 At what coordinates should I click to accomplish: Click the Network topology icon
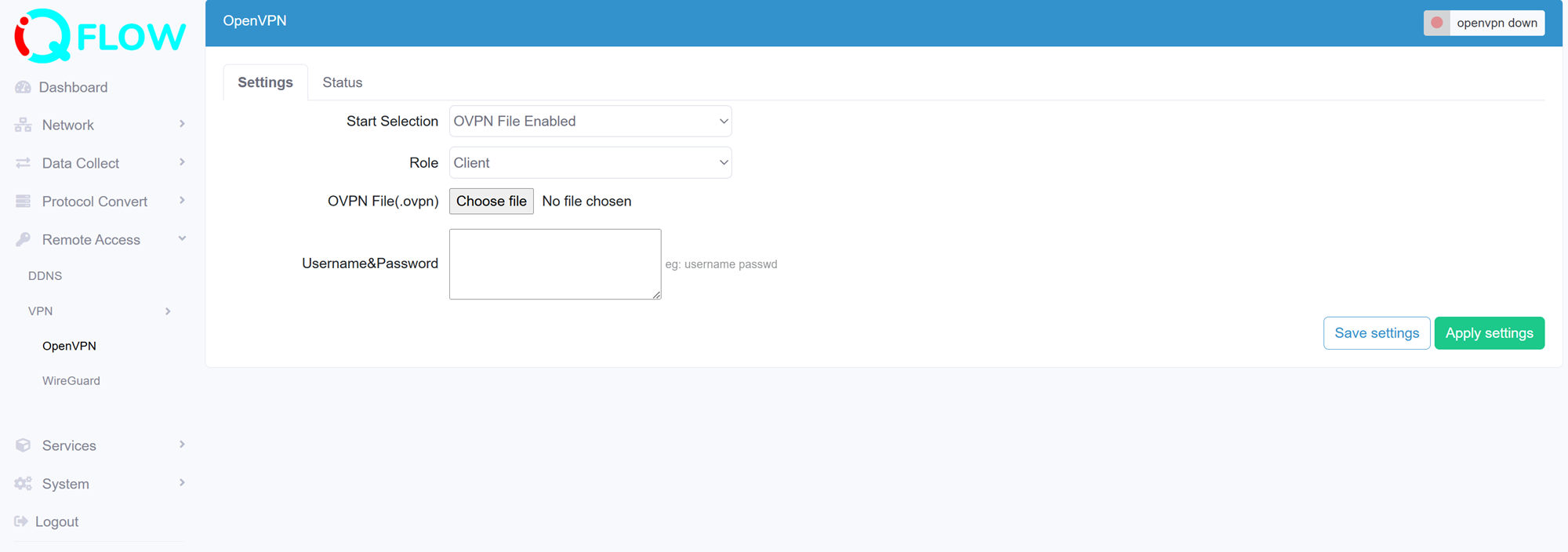pyautogui.click(x=23, y=125)
